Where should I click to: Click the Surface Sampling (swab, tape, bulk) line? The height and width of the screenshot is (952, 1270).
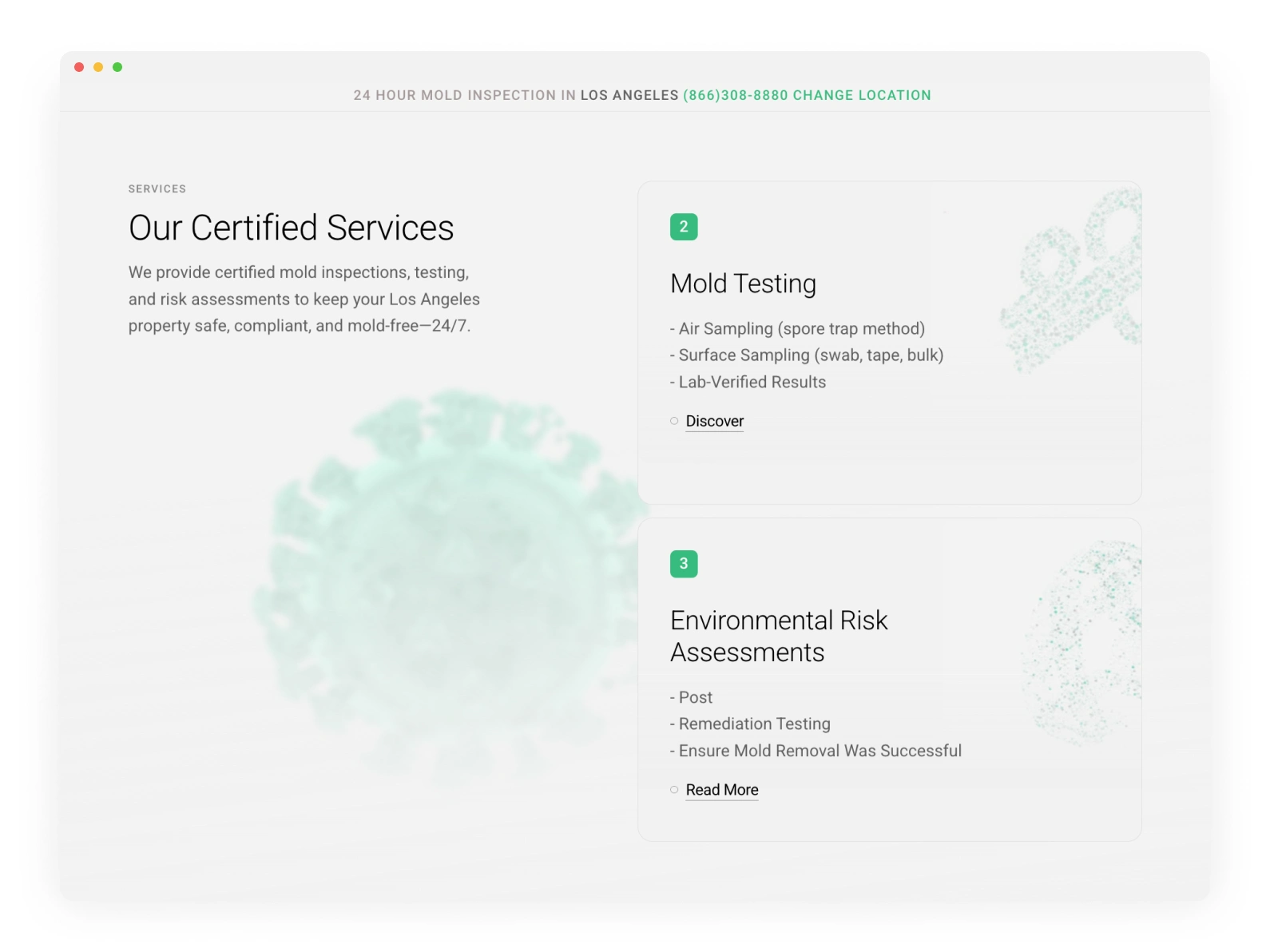(x=807, y=355)
